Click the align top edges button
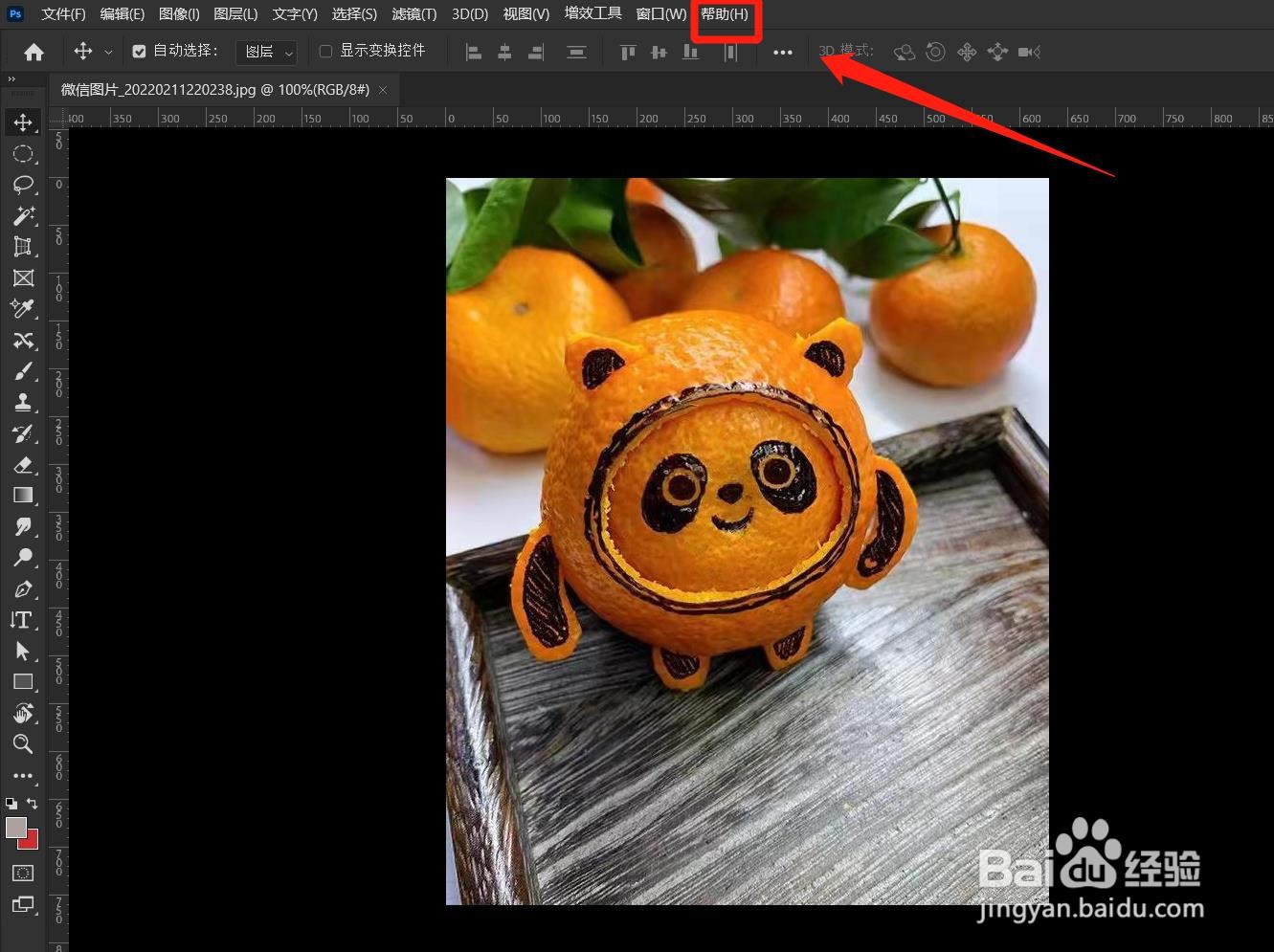The image size is (1274, 952). (x=628, y=52)
